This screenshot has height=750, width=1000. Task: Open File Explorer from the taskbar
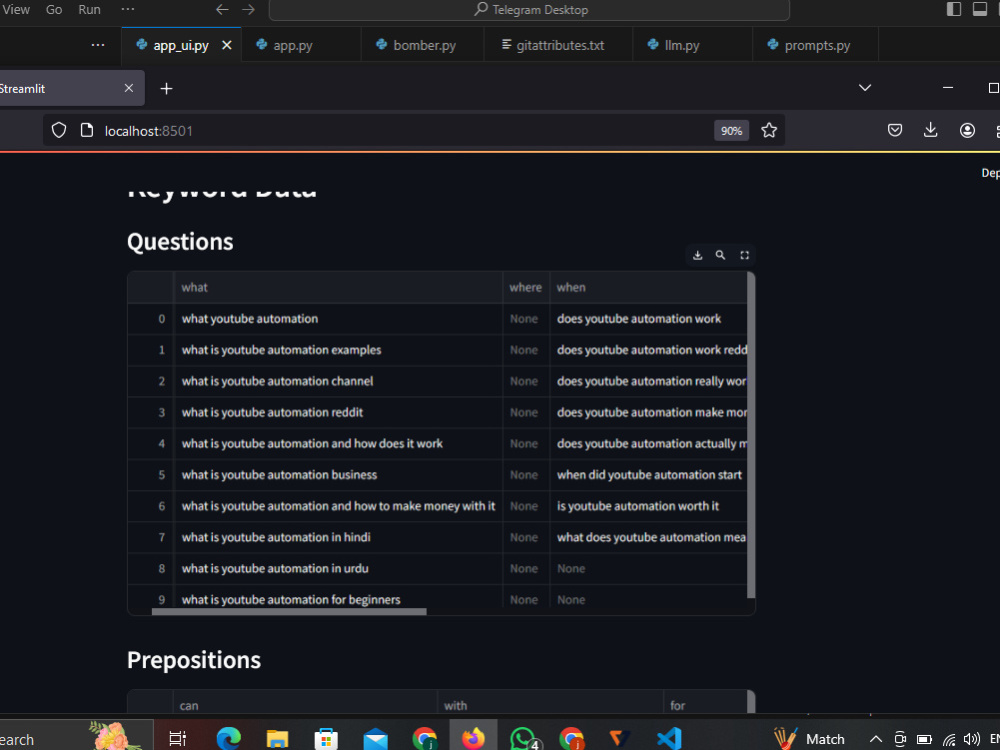[x=277, y=739]
